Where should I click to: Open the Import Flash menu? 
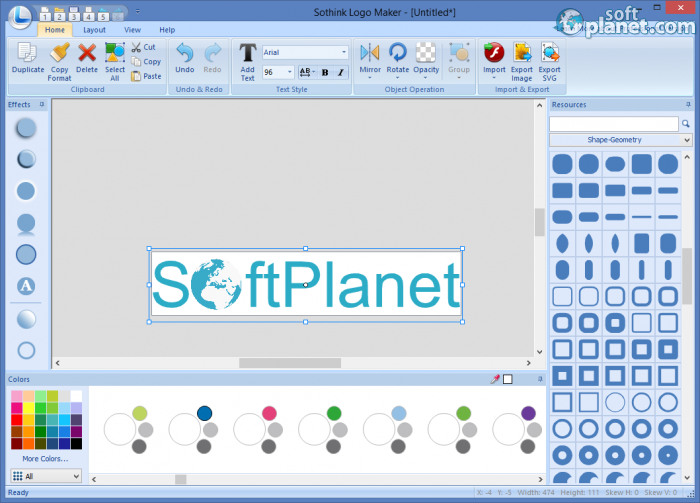494,61
